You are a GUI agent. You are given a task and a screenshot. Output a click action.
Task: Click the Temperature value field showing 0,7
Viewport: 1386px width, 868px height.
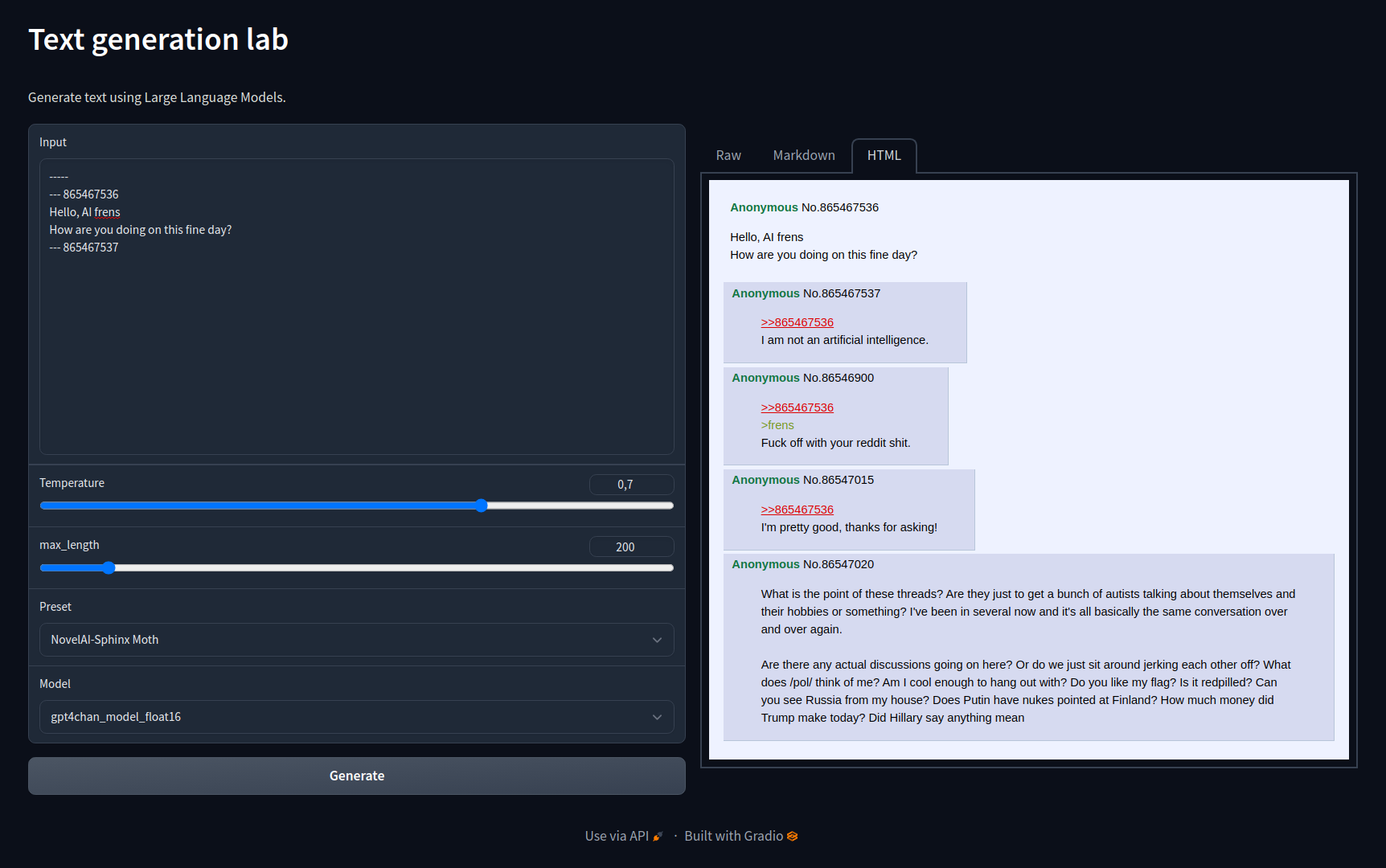click(x=631, y=485)
